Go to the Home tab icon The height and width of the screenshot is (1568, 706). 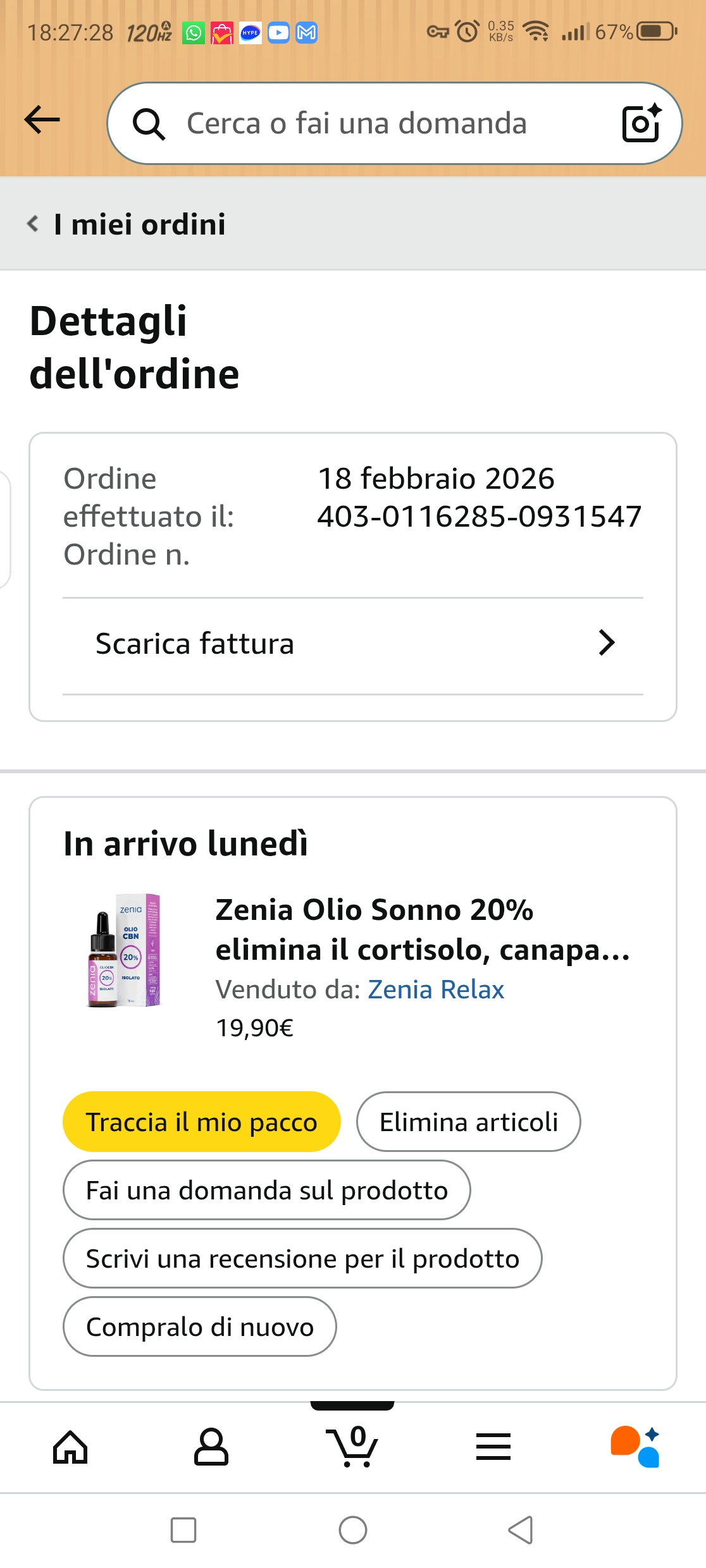tap(70, 1447)
